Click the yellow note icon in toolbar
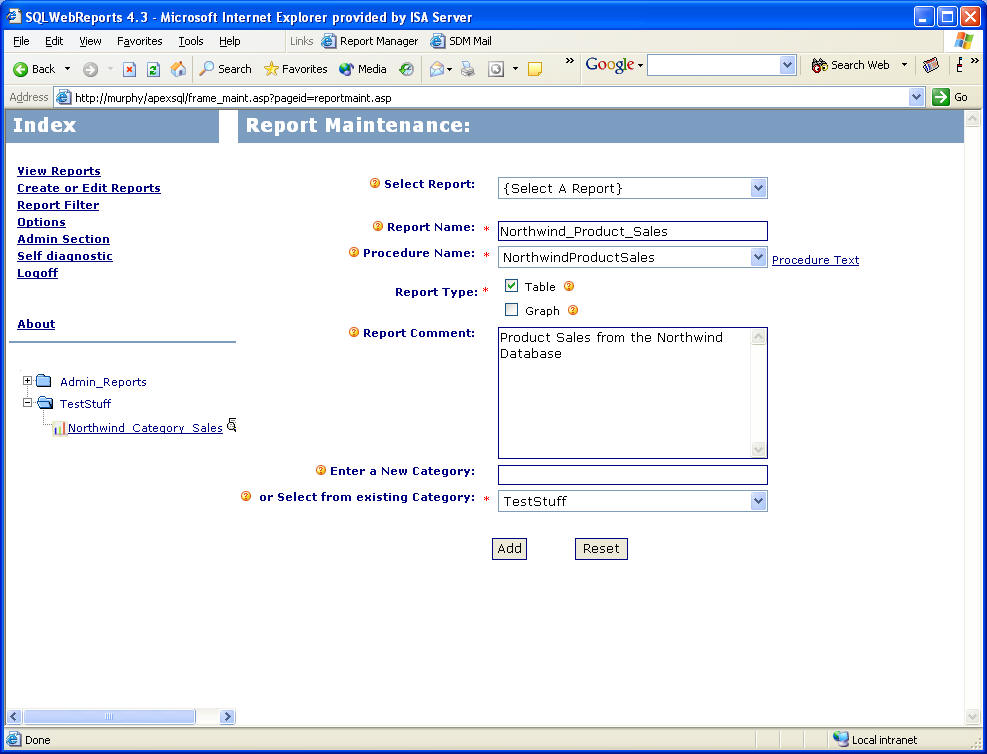Viewport: 987px width, 754px height. point(535,69)
